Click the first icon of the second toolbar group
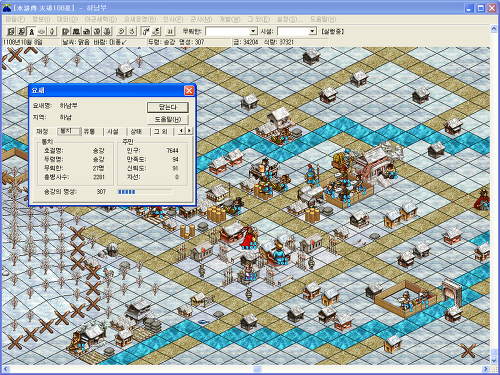The image size is (500, 375). point(66,31)
